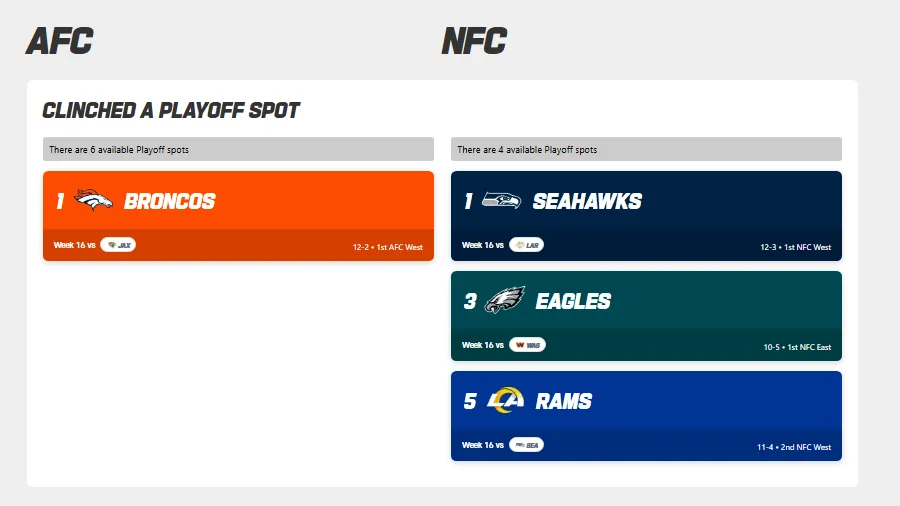Click the 11-4 • 2nd NFC West record

tap(794, 447)
